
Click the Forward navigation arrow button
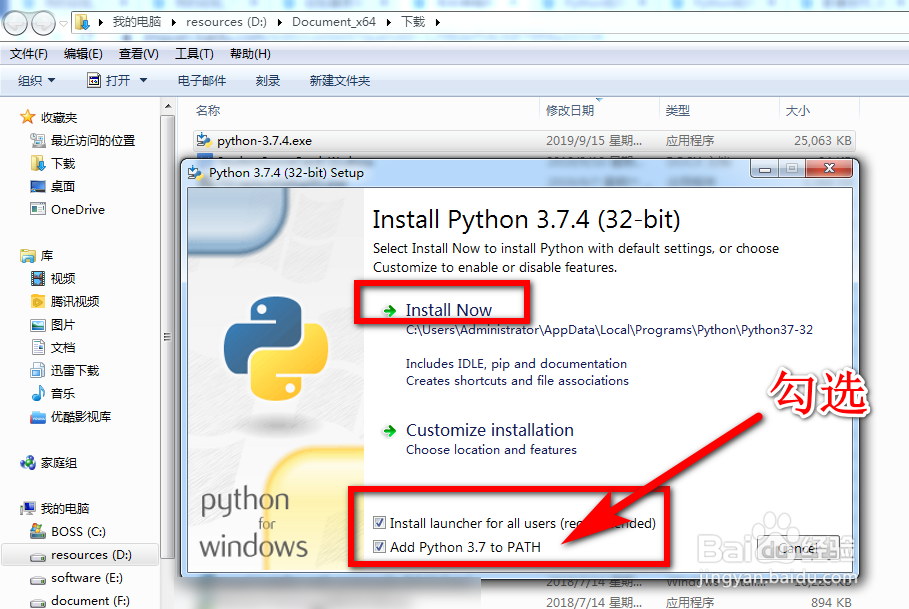pyautogui.click(x=43, y=23)
